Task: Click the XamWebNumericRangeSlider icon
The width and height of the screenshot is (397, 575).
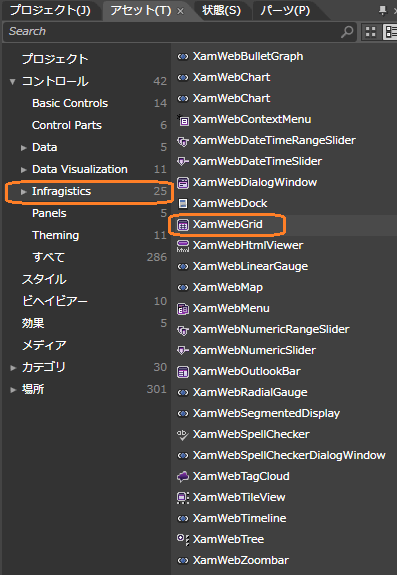Action: click(183, 330)
